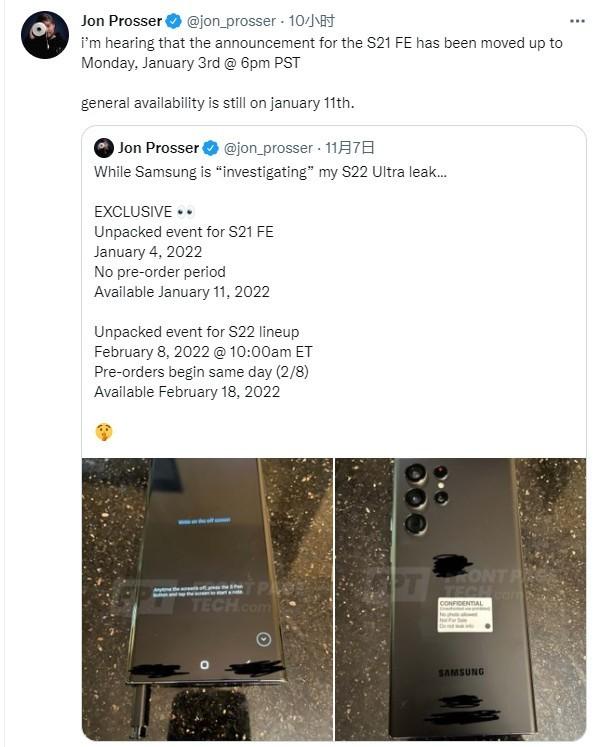The height and width of the screenshot is (747, 601).
Task: Click the verified badge in the quoted tweet
Action: point(210,148)
